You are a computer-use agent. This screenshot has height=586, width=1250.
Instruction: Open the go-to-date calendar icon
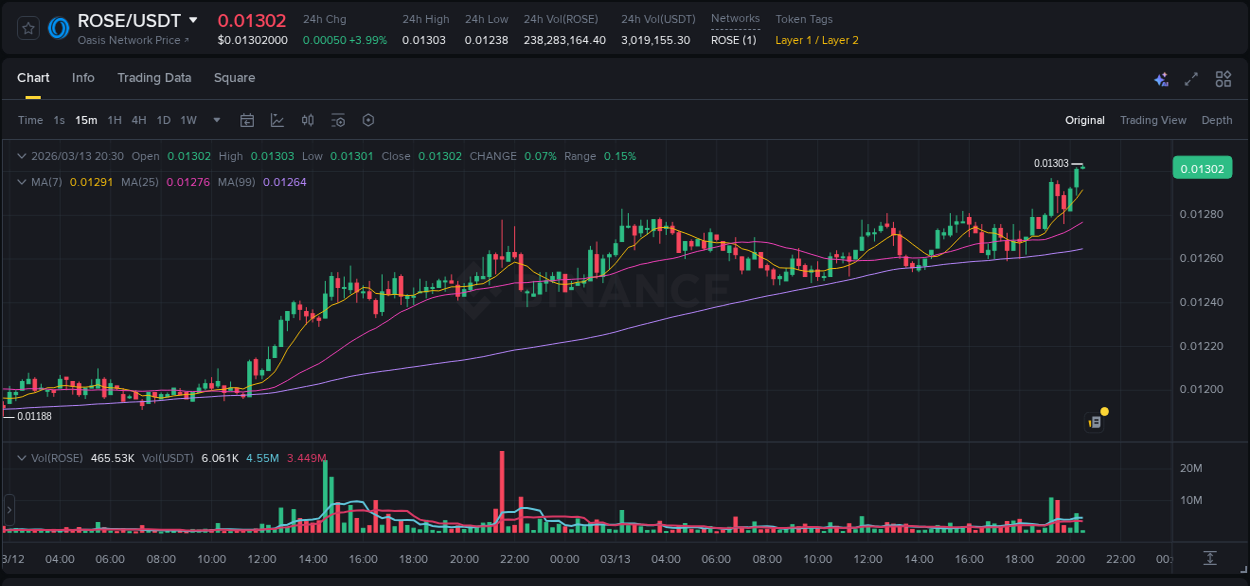247,120
